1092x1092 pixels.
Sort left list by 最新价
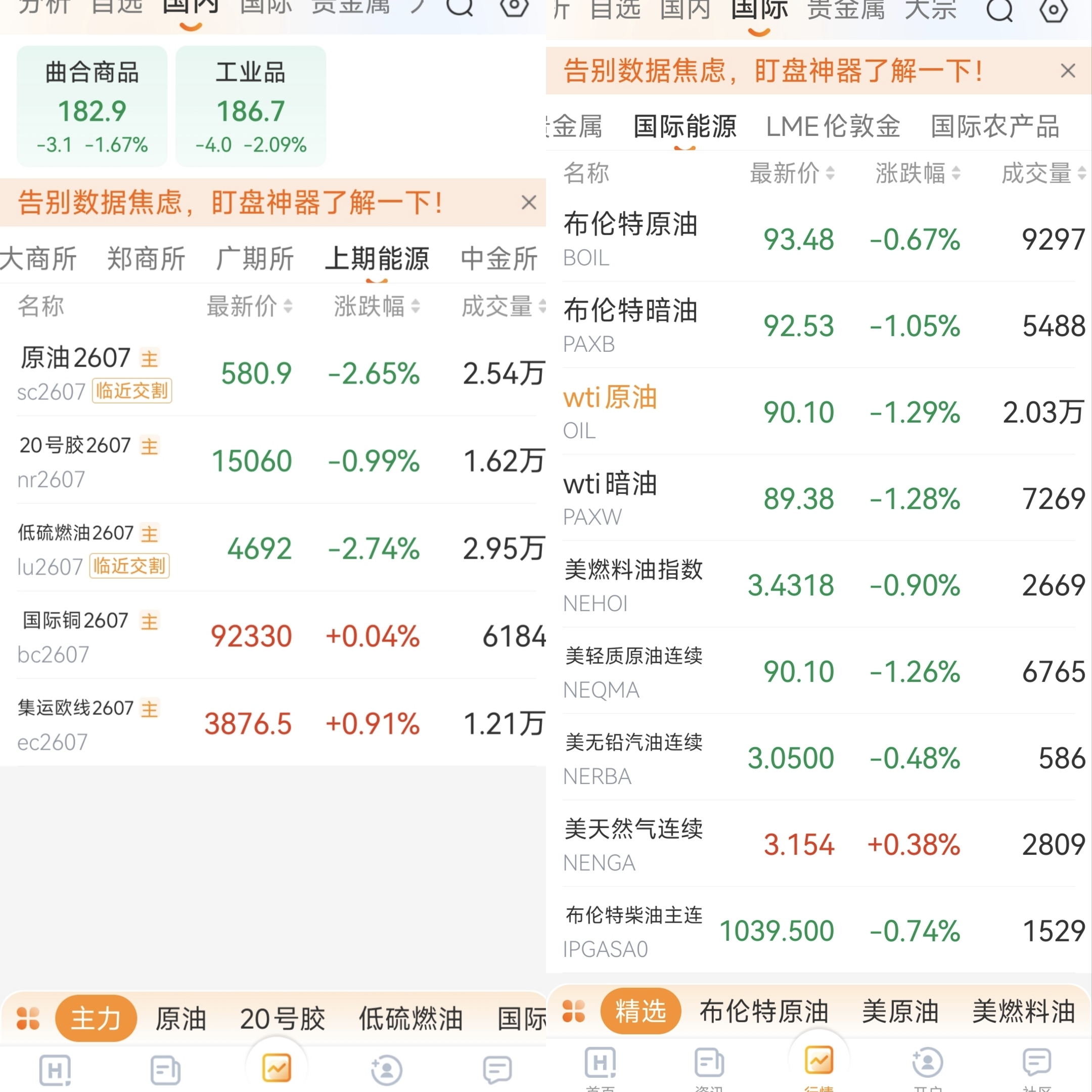(x=249, y=306)
